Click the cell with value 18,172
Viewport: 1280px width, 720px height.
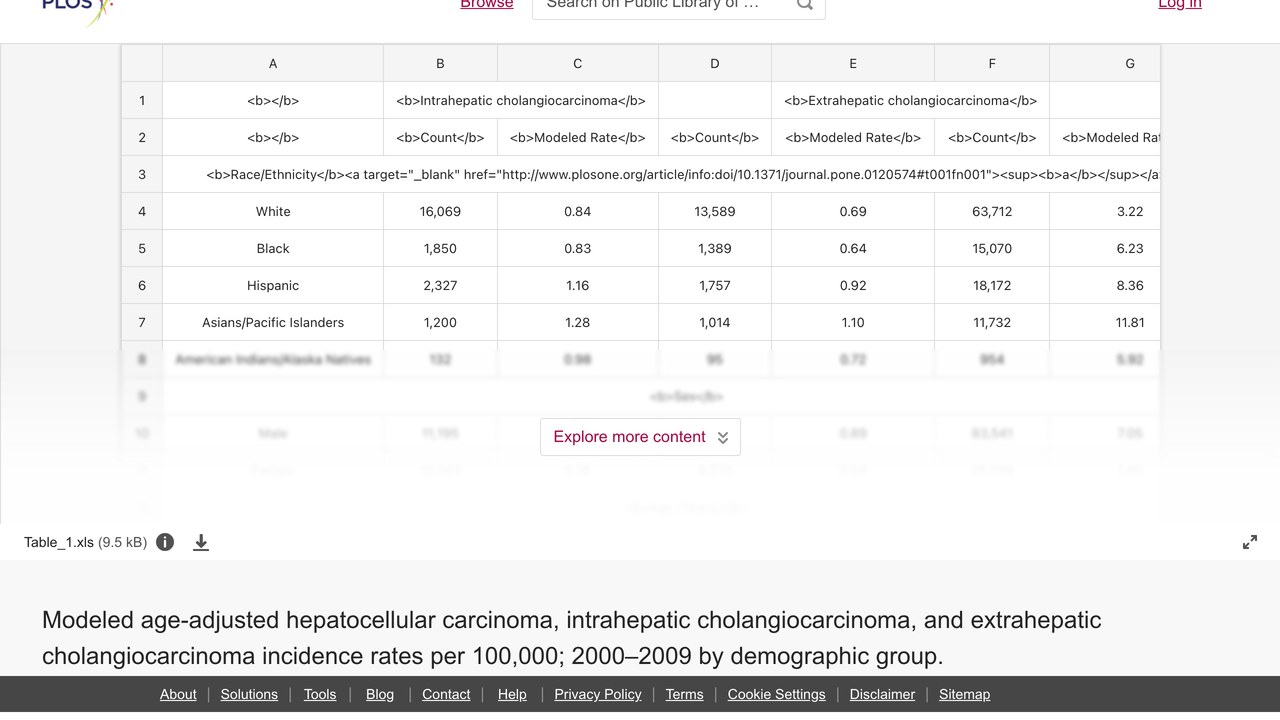tap(992, 285)
